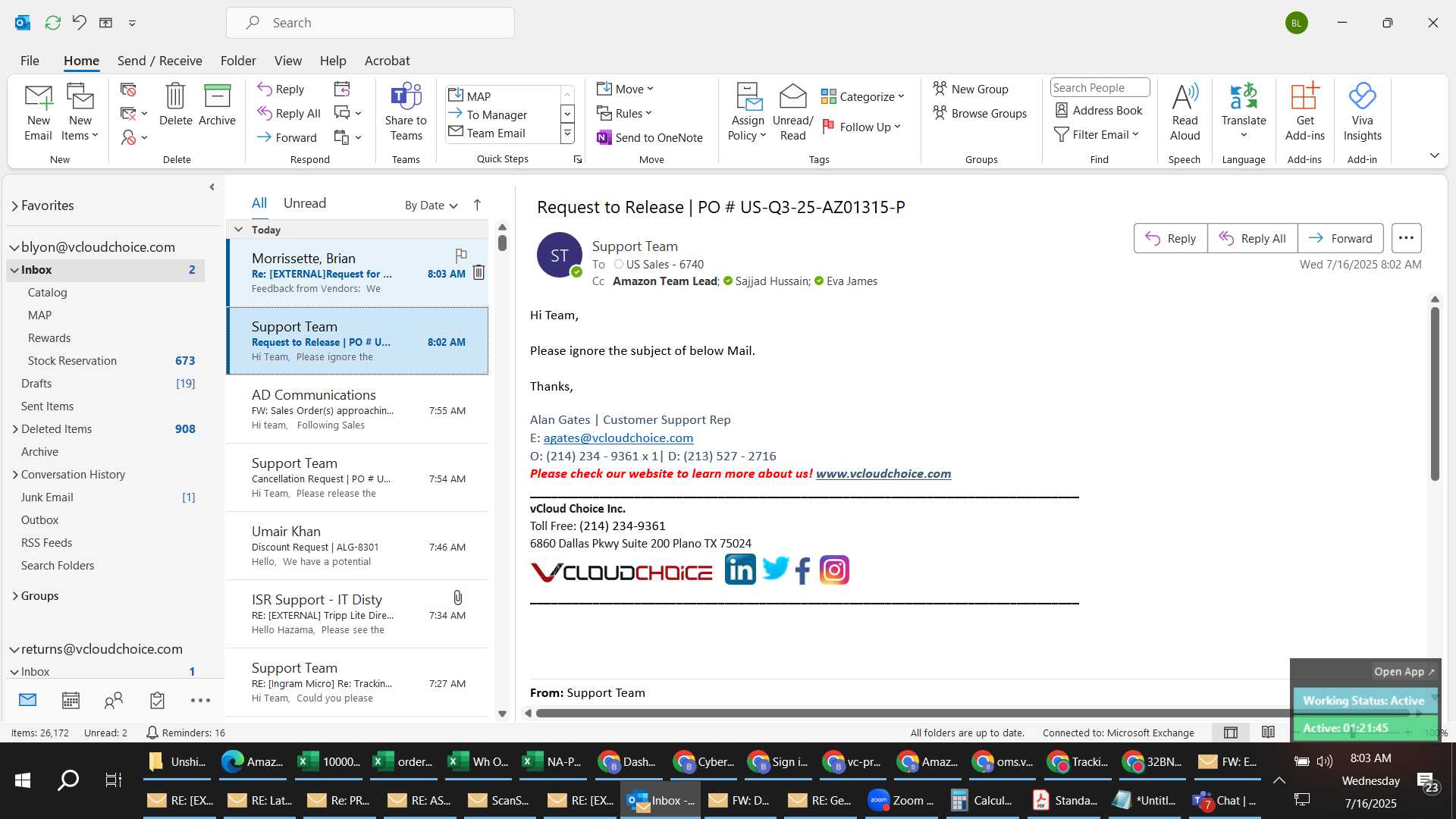Screen dimensions: 1456x819
Task: Open Tasks view in bottom navigation
Action: click(157, 701)
